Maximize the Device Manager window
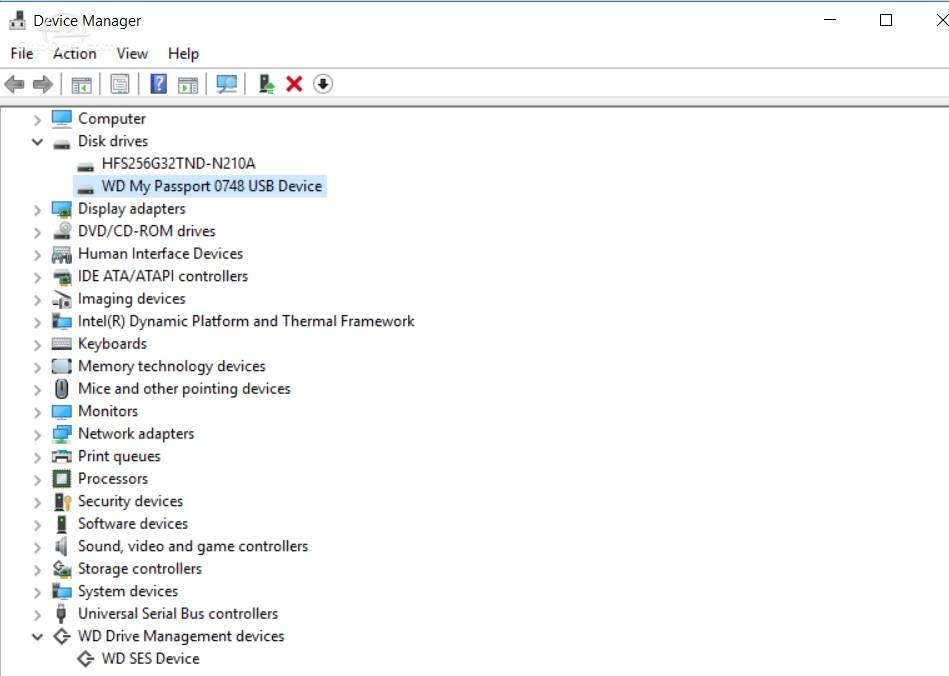This screenshot has width=949, height=676. pos(885,20)
